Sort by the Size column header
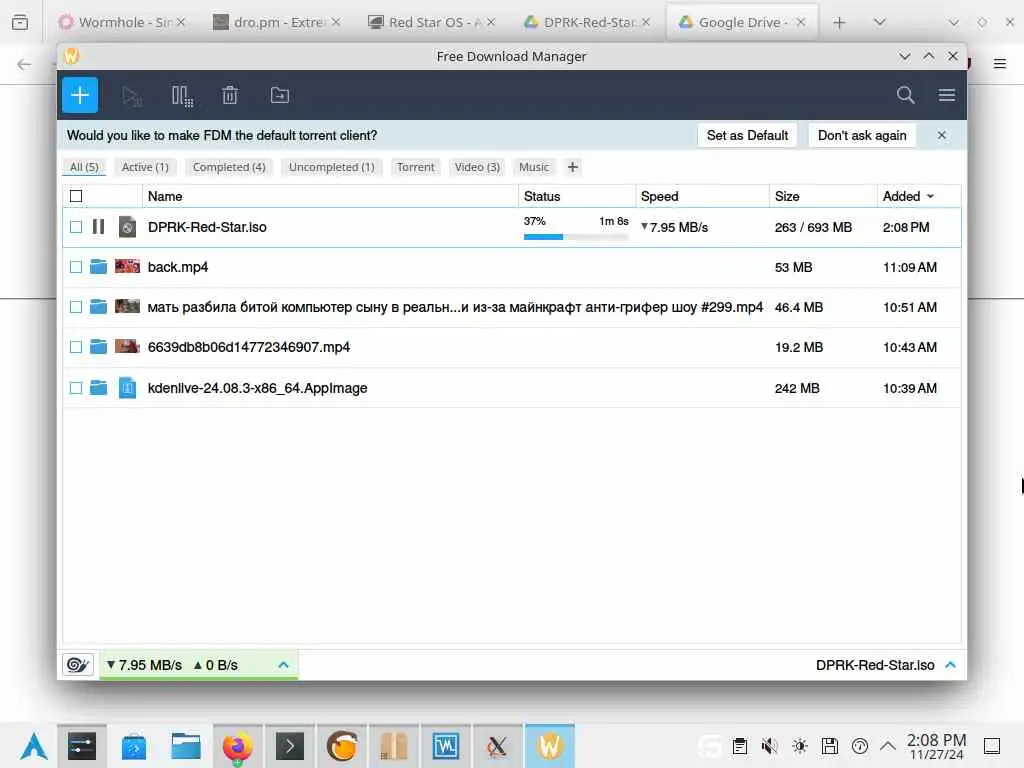 (x=823, y=196)
